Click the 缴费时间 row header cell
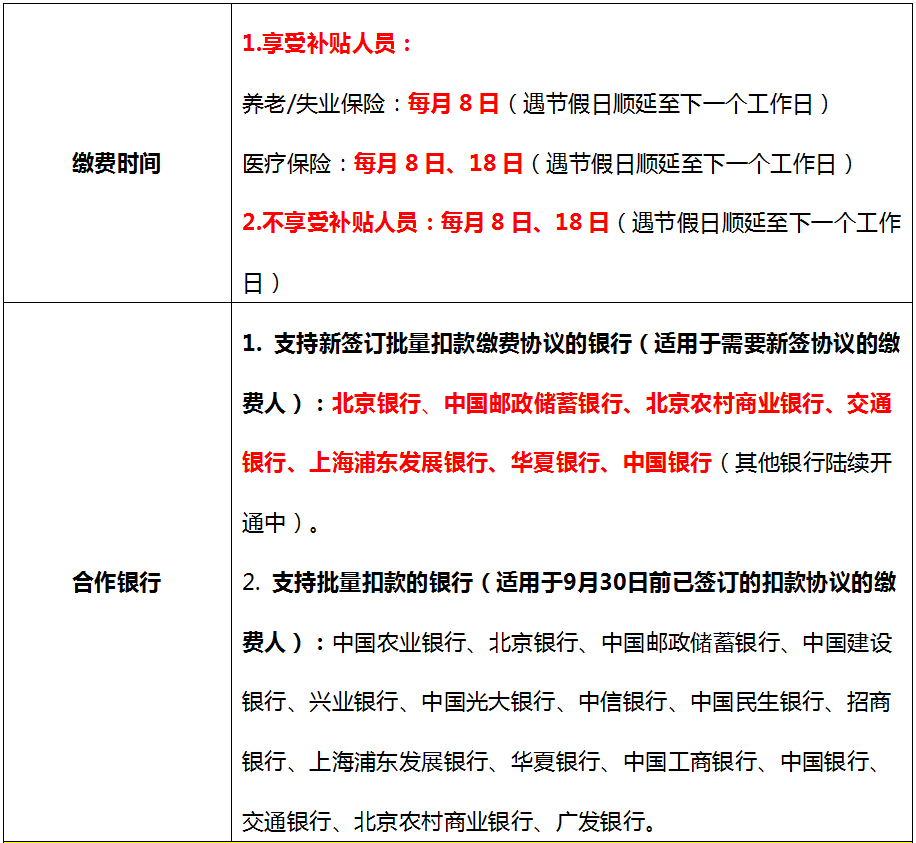 pyautogui.click(x=117, y=153)
